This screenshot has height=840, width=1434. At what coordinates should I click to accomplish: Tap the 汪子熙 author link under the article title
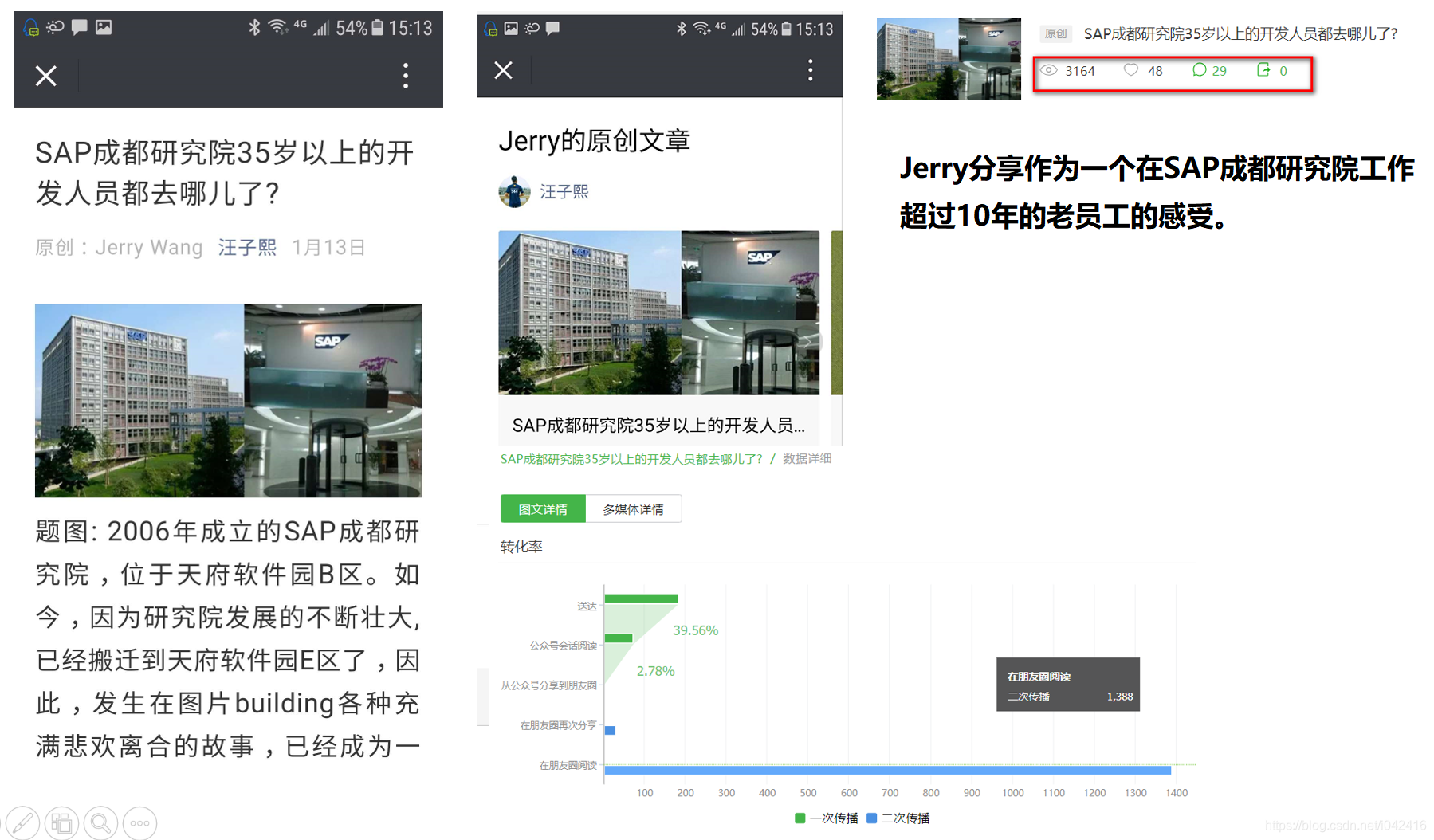pos(247,247)
